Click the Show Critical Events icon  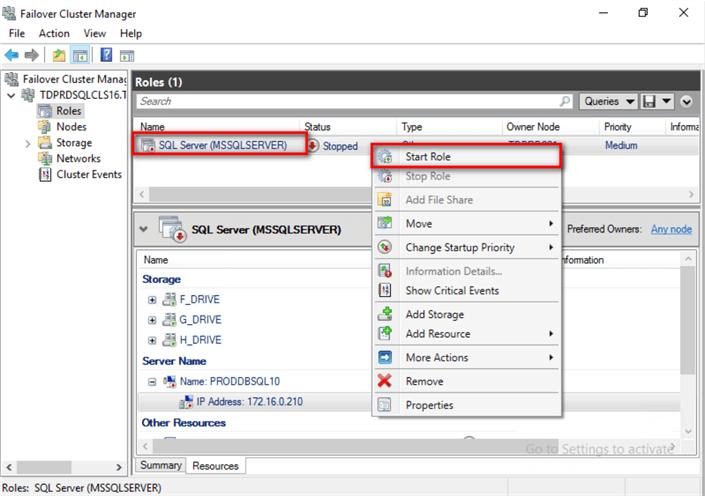click(385, 290)
